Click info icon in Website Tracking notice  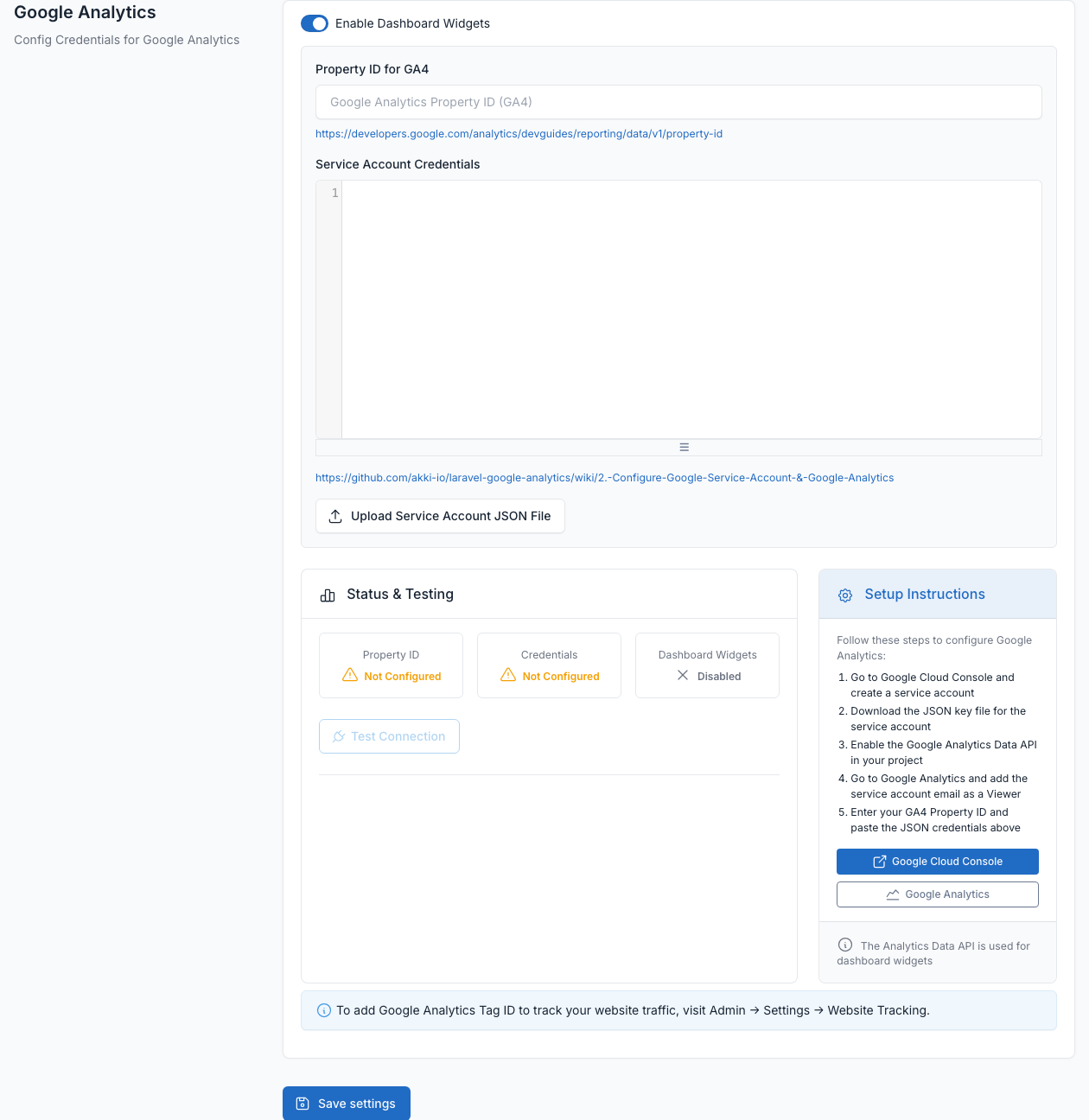(324, 1010)
